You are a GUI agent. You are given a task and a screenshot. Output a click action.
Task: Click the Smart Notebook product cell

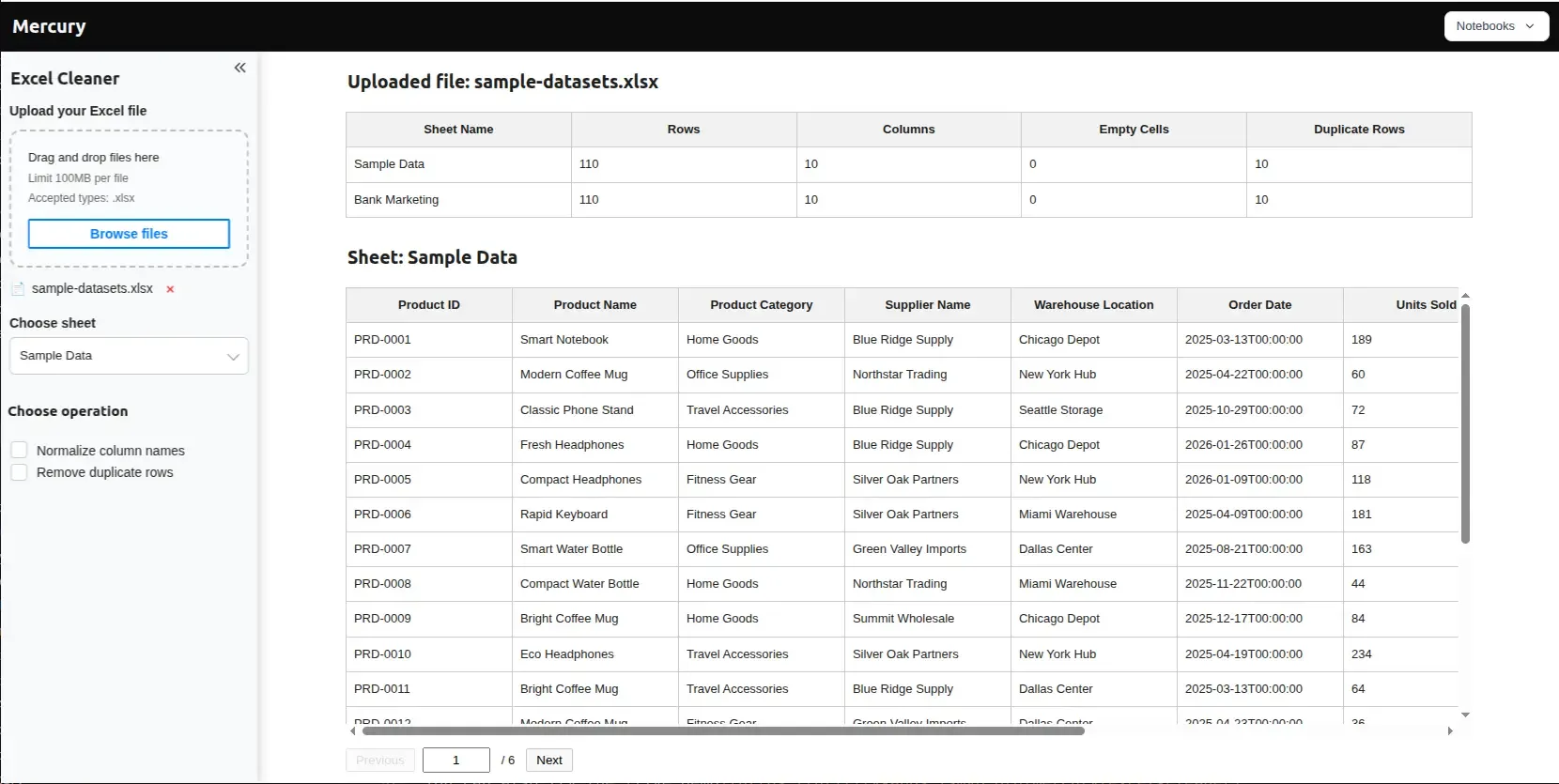point(595,340)
